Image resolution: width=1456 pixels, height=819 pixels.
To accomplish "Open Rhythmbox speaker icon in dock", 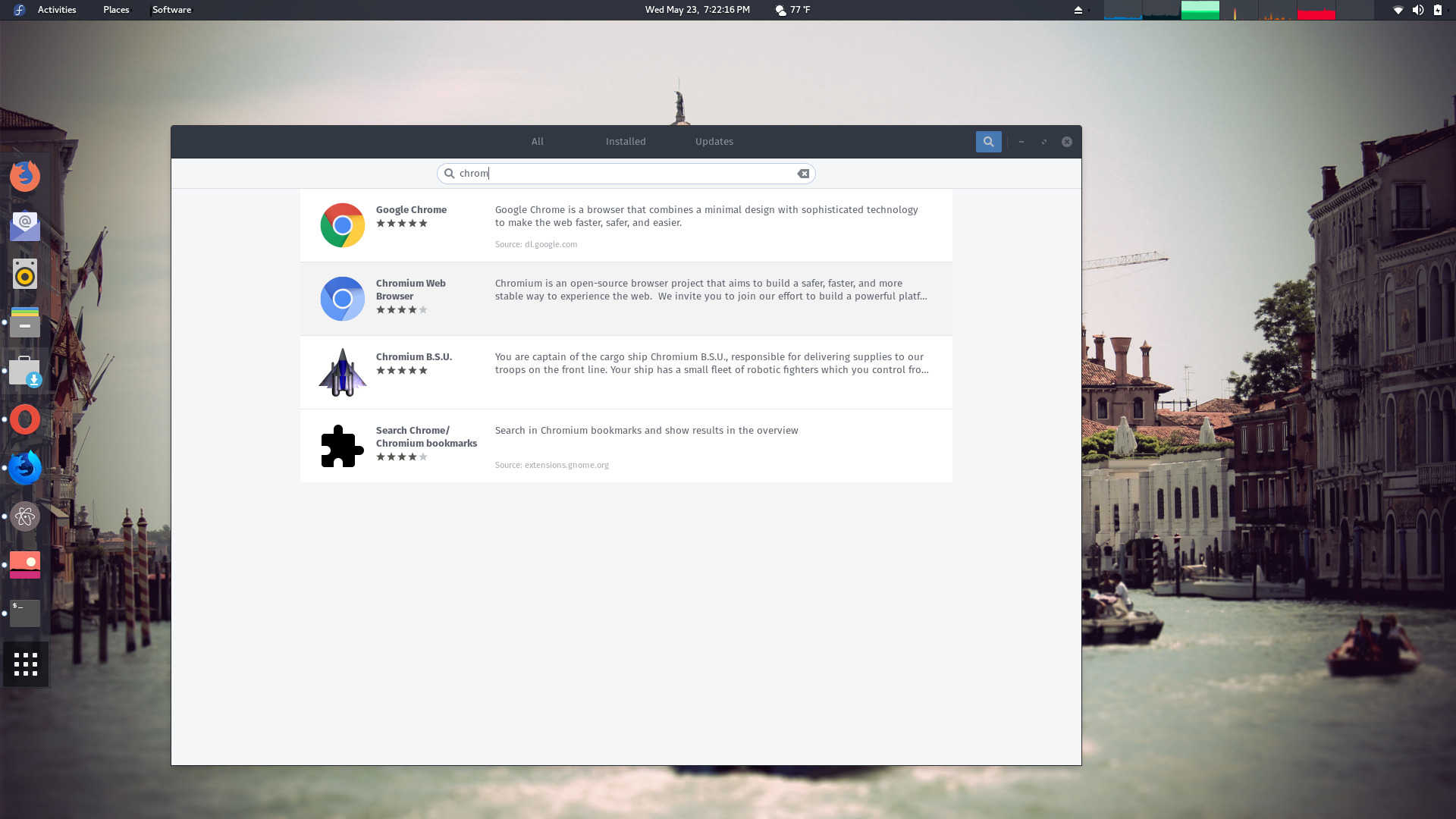I will coord(25,274).
